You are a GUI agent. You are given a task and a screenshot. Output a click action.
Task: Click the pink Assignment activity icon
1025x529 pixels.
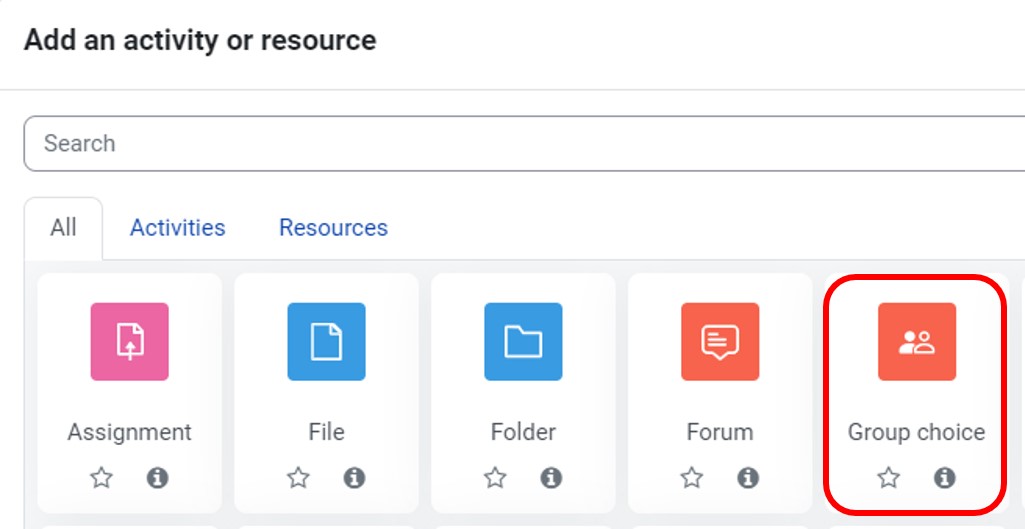click(x=129, y=342)
